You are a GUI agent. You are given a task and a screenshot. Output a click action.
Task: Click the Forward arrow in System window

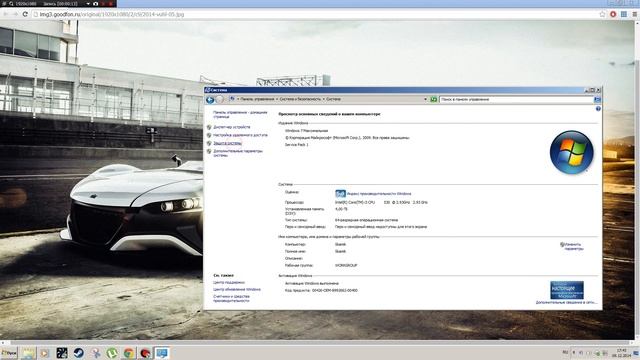tap(220, 99)
